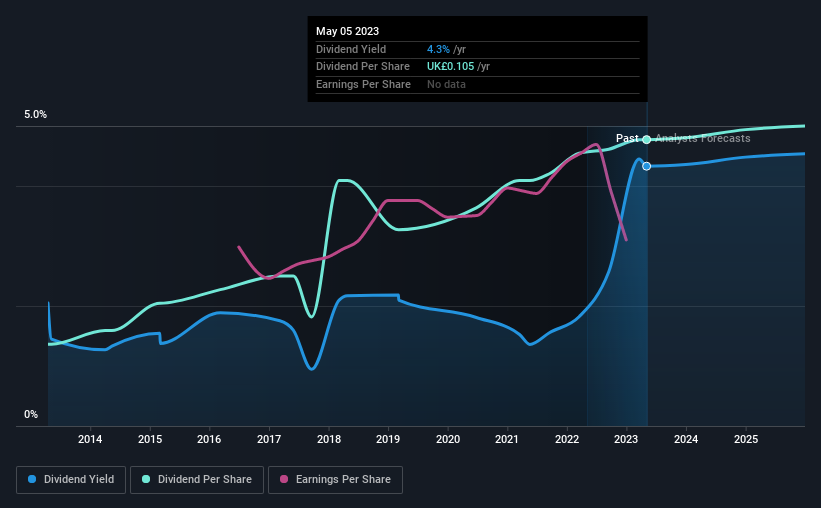Screen dimensions: 821x508
Task: Click the 5.0% y-axis label
Action: click(x=35, y=115)
